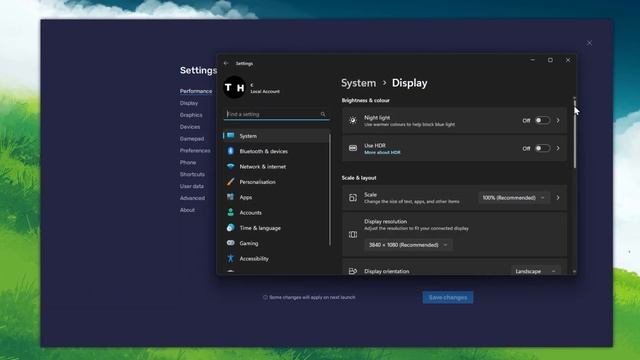Click Local Account under user name
This screenshot has width=640, height=360.
(x=265, y=91)
